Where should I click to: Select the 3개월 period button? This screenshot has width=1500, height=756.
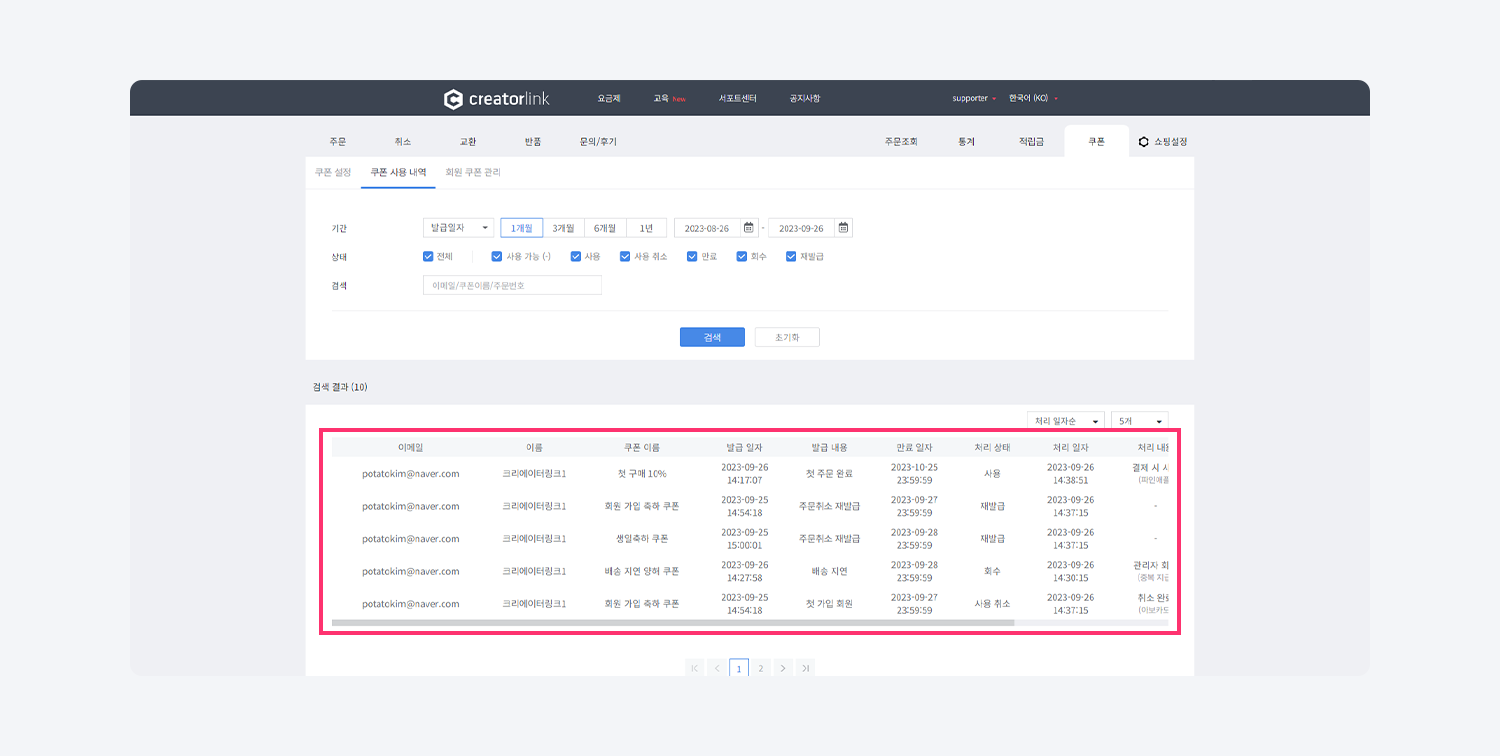pos(564,228)
